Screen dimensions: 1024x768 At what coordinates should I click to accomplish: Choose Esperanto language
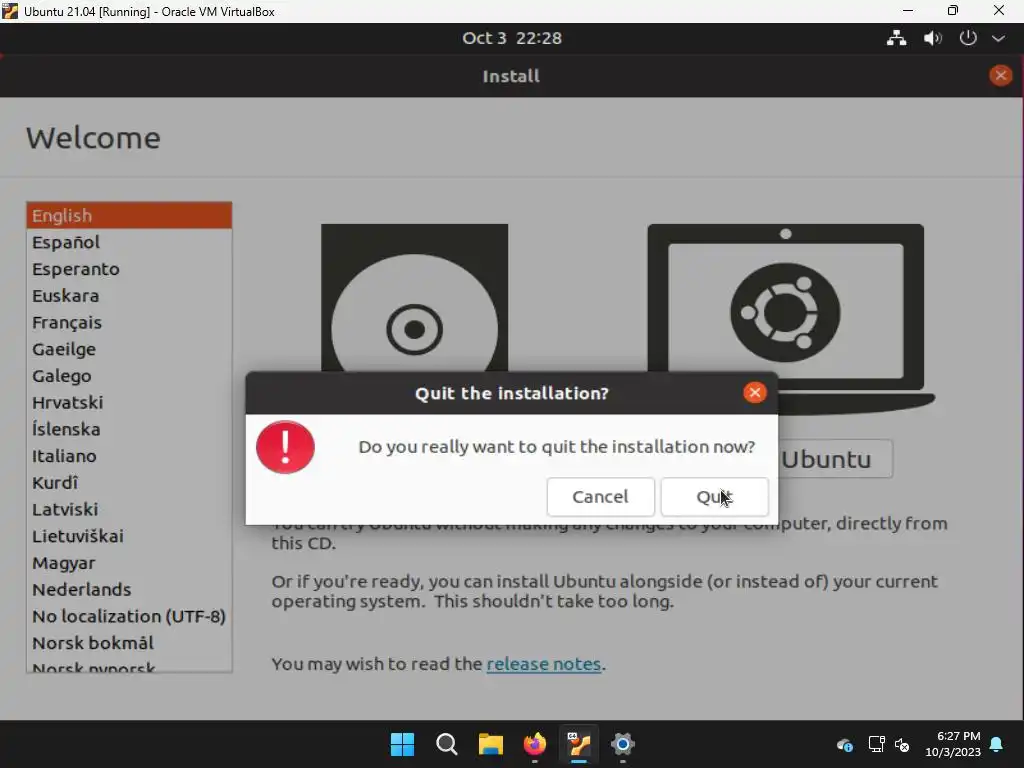coord(129,269)
